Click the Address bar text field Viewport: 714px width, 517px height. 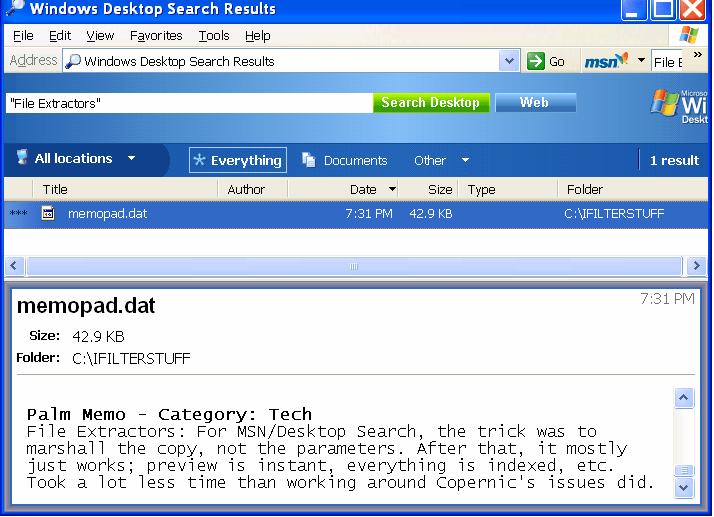coord(281,61)
